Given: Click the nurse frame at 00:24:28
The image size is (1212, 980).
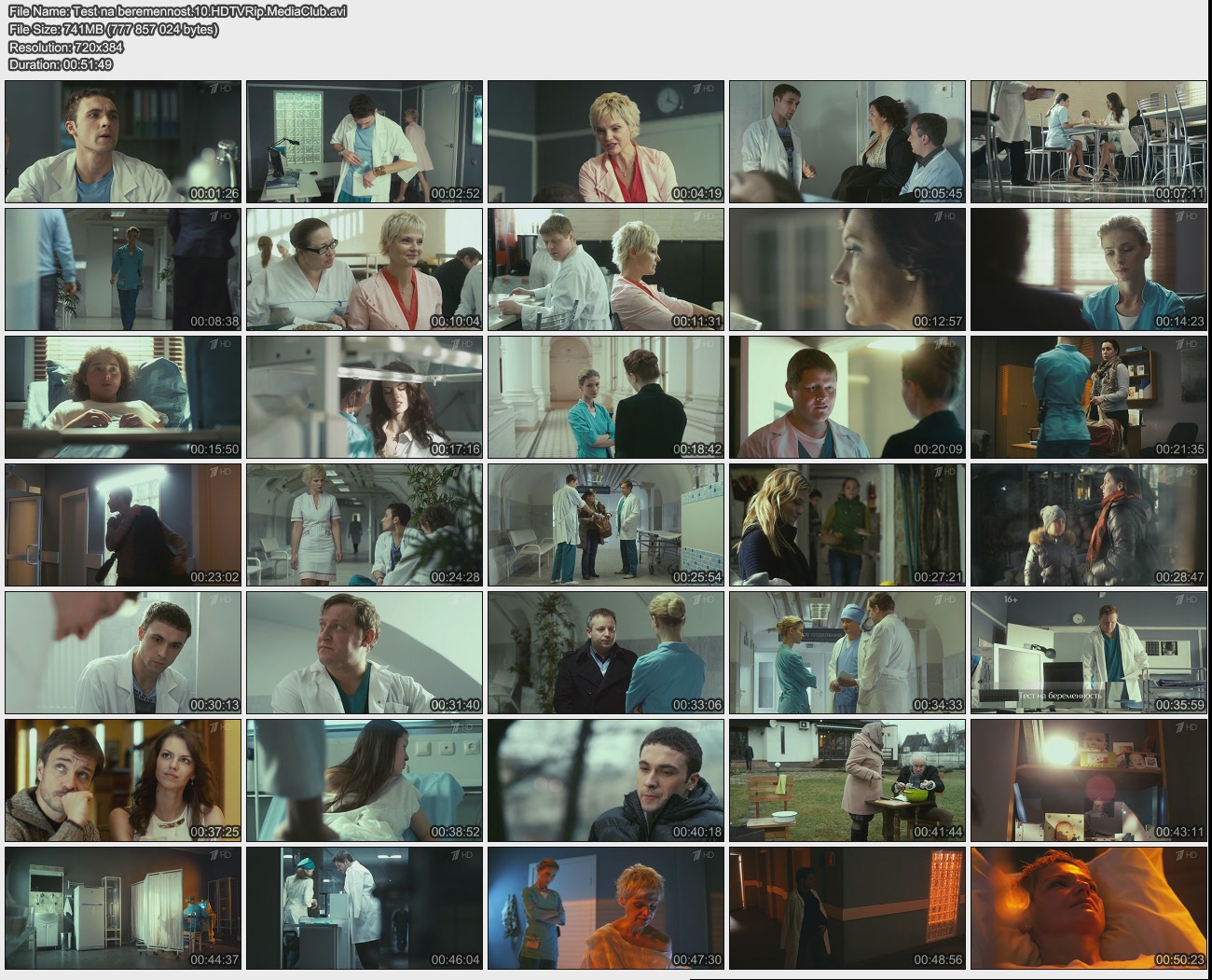Looking at the screenshot, I should (x=365, y=525).
